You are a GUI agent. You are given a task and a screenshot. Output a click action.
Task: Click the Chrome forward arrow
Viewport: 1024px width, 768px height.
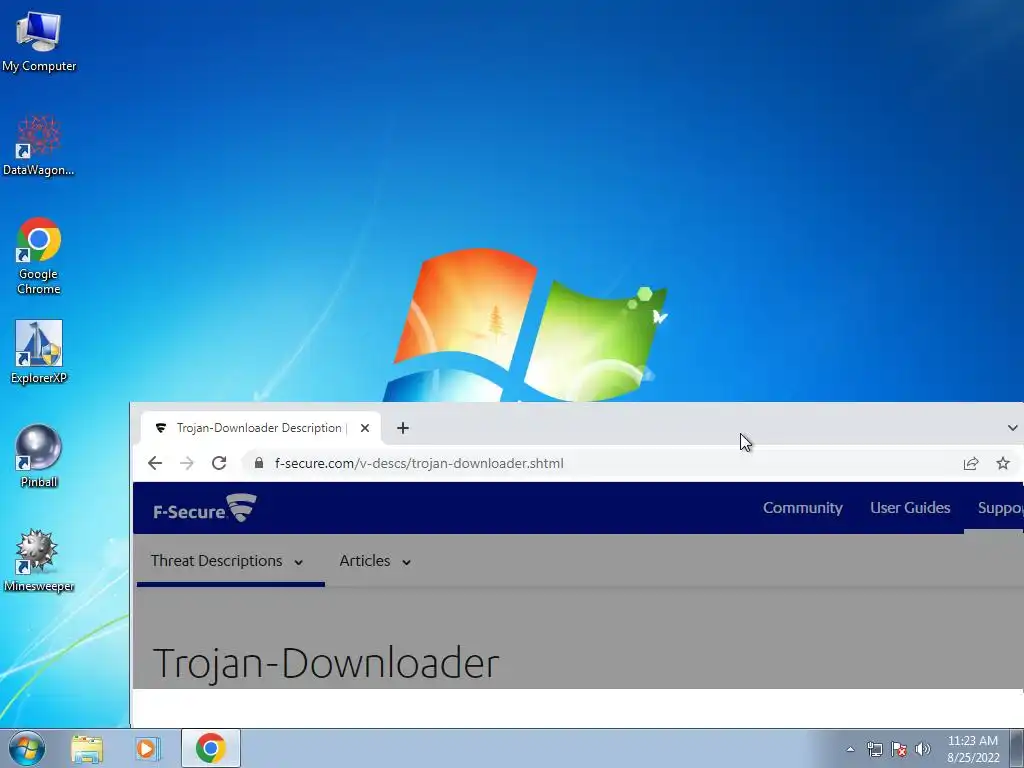187,463
